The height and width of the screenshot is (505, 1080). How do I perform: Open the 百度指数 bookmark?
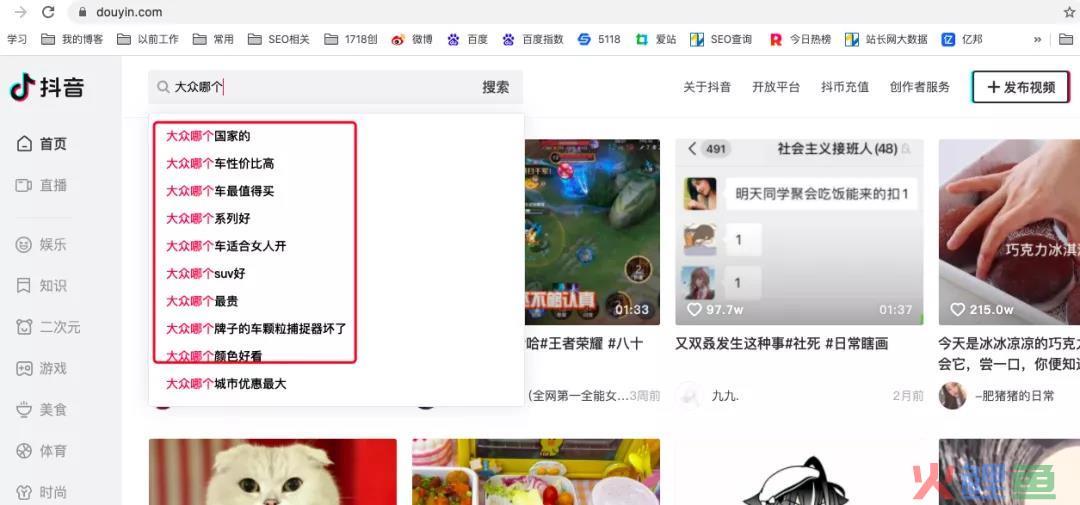[532, 39]
